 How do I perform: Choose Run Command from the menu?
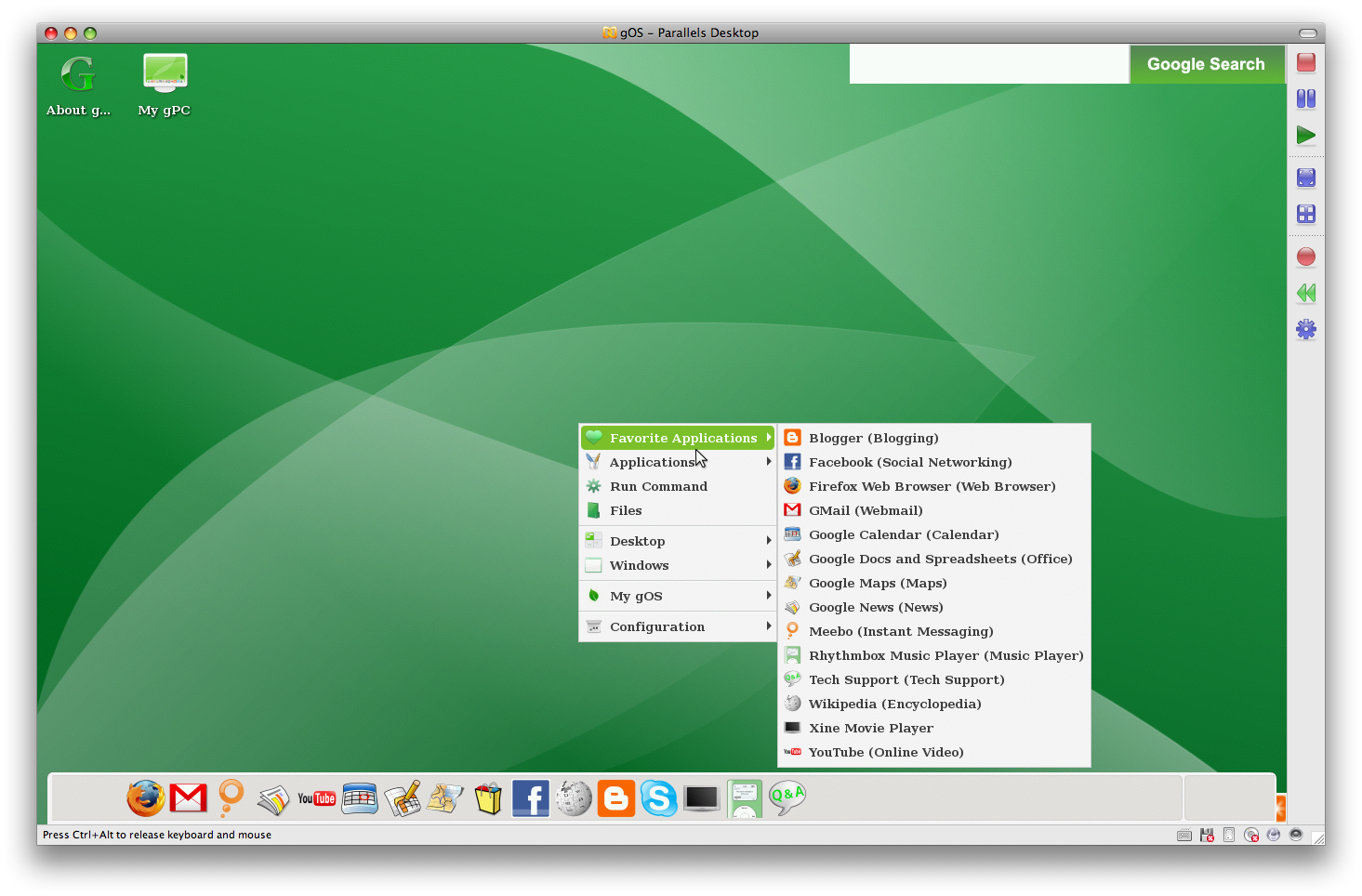677,486
